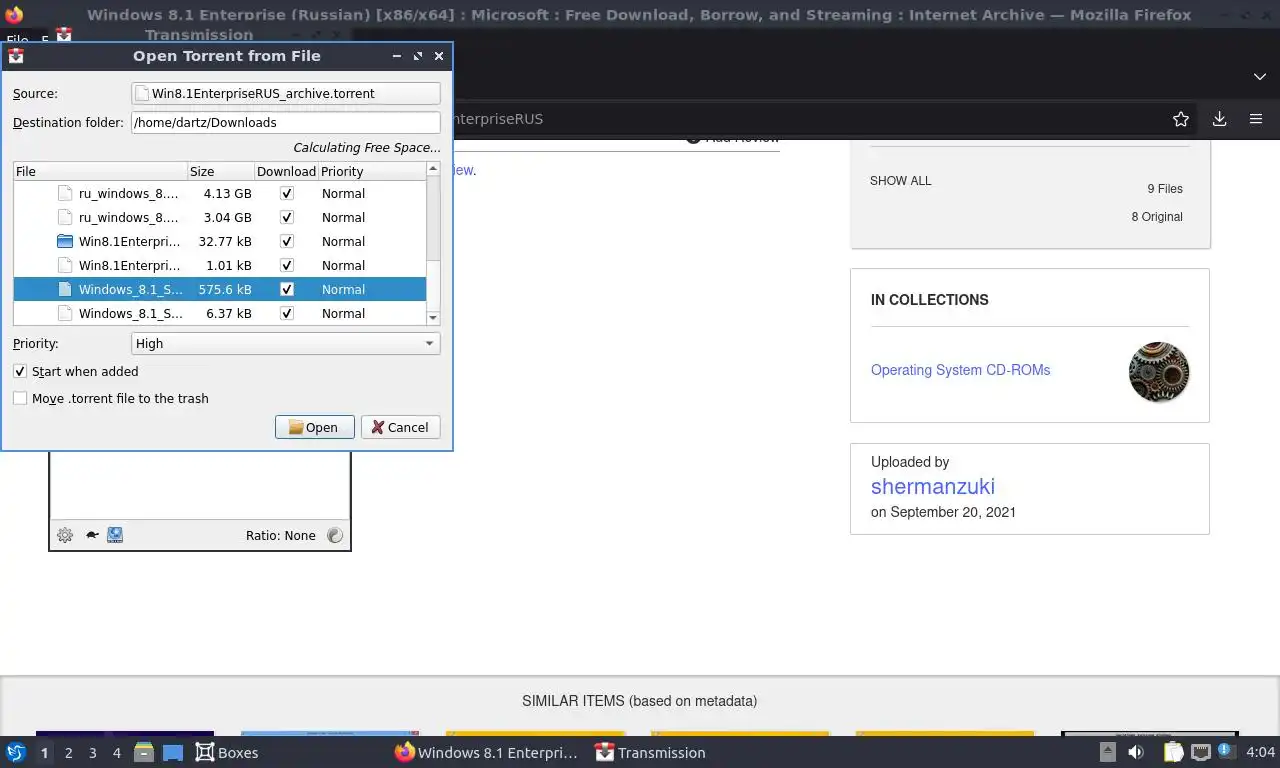Click the Operating System CD-ROMs gear thumbnail
Viewport: 1280px width, 768px height.
(1159, 372)
